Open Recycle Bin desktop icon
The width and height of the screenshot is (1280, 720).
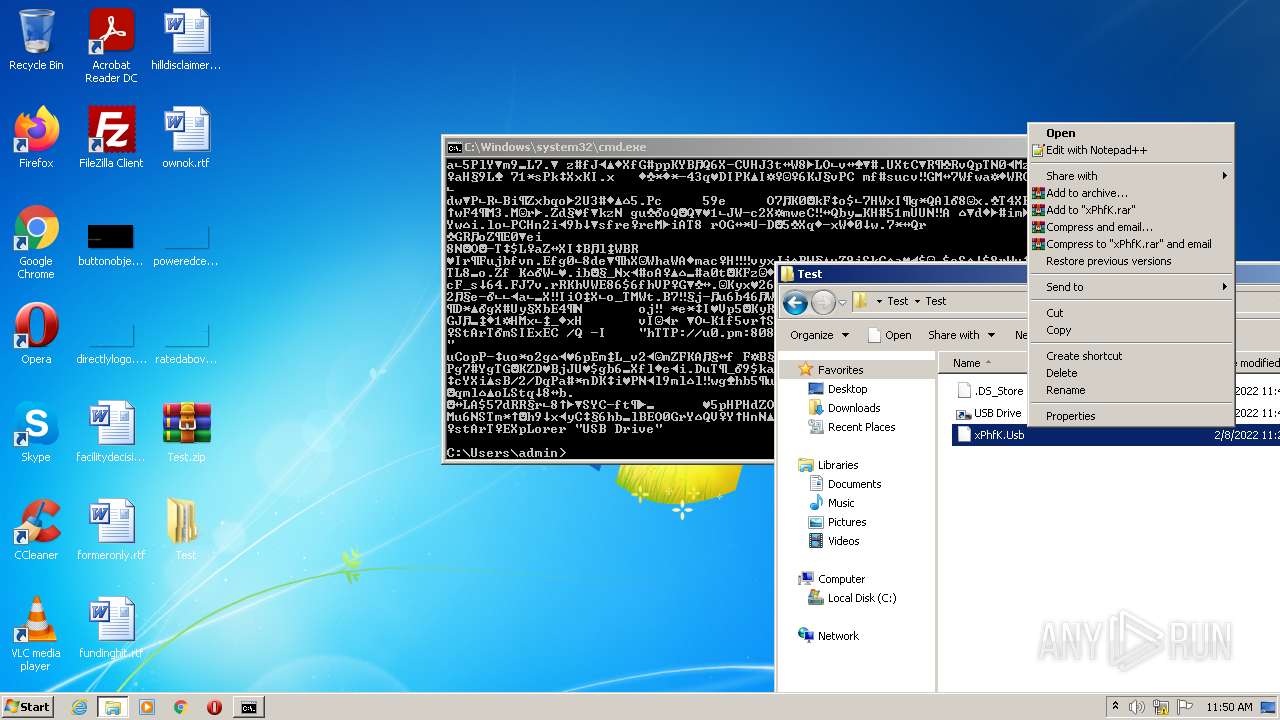pos(36,41)
